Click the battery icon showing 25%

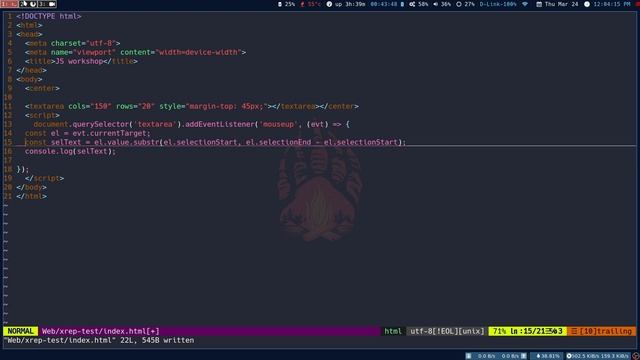280,4
